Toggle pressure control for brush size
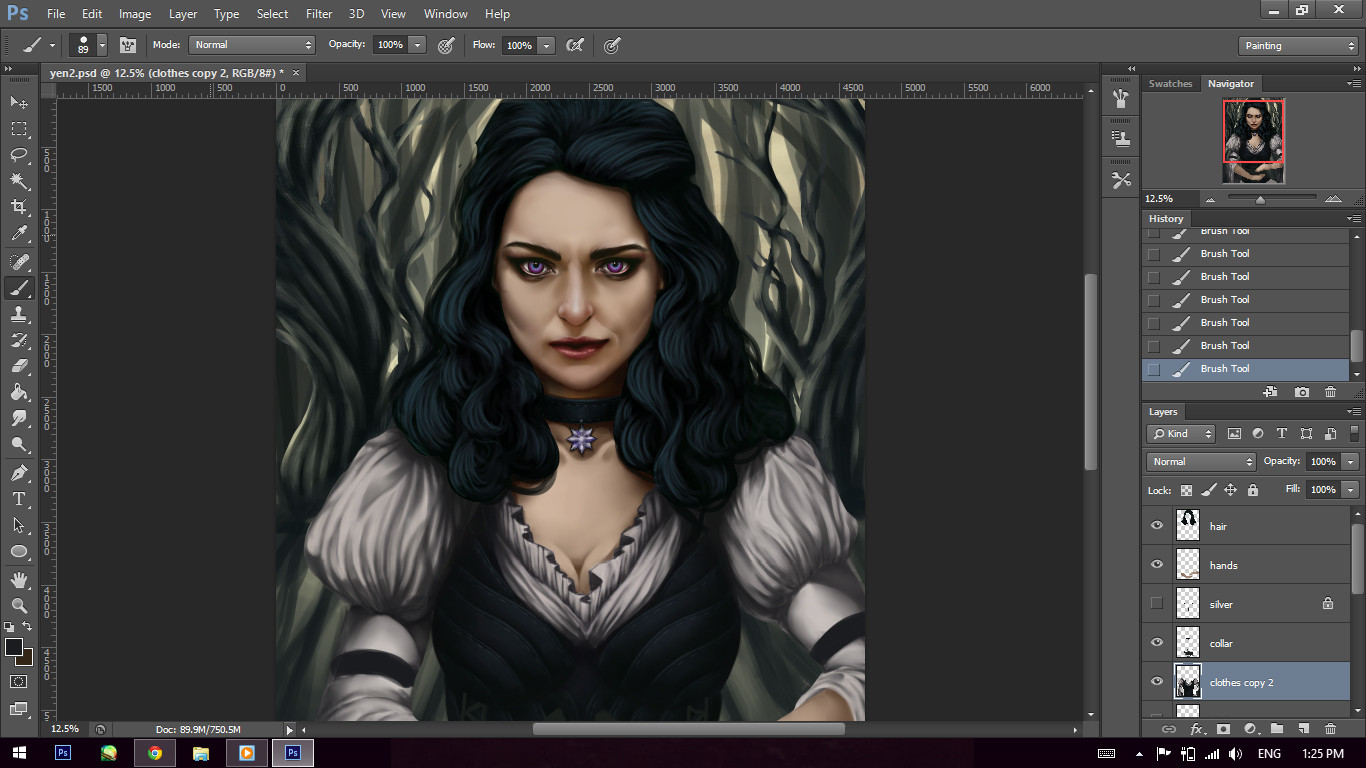 [x=612, y=45]
